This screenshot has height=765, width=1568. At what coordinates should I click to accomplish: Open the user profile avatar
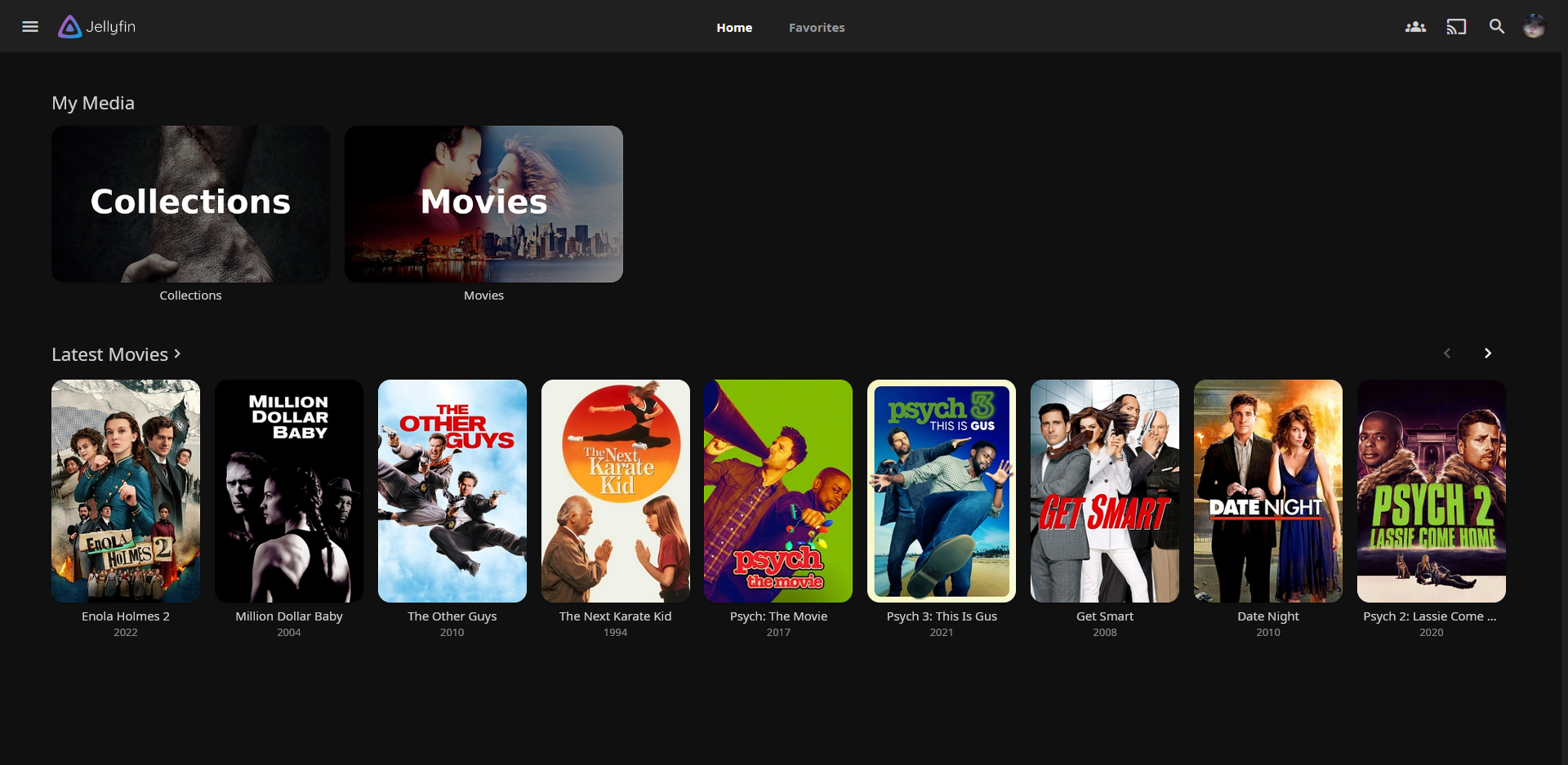click(1534, 27)
